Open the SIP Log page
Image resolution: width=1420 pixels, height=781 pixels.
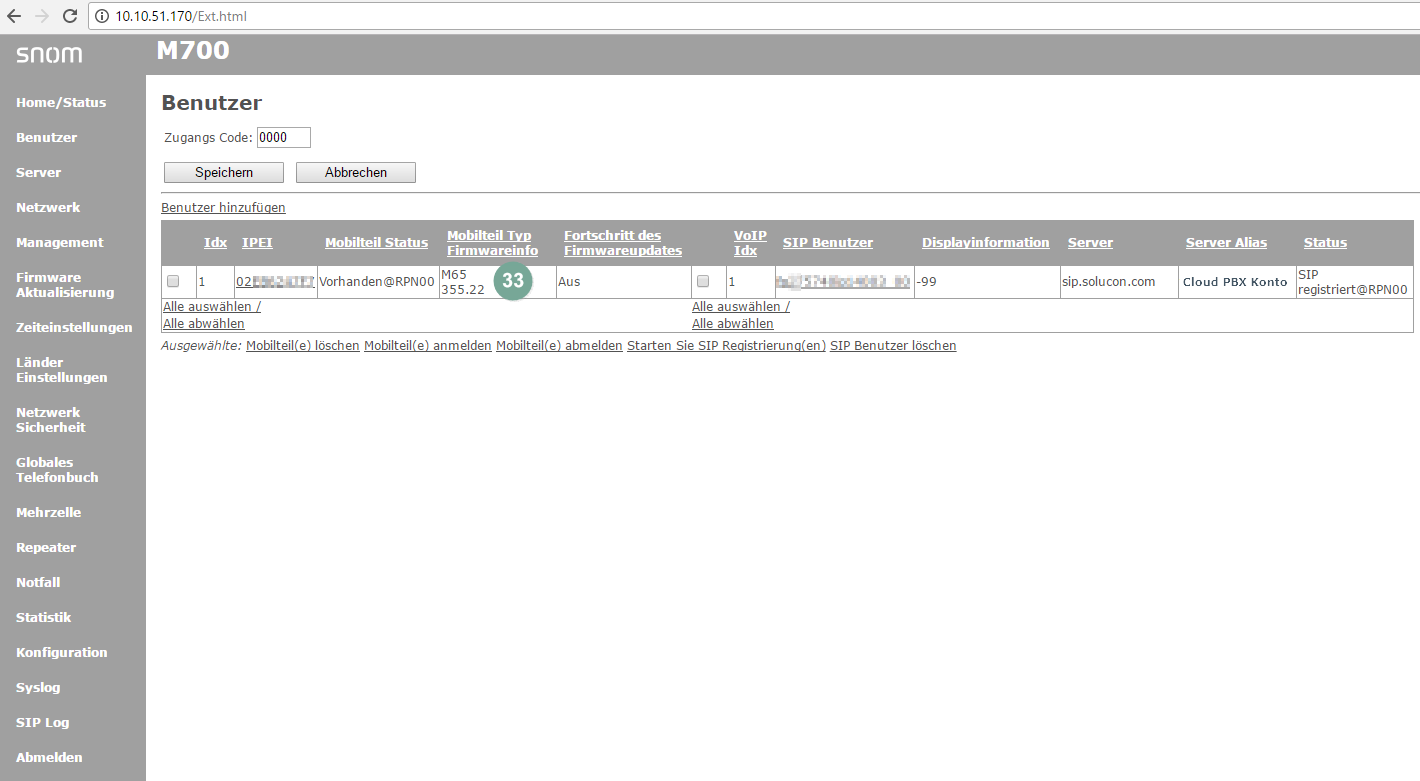coord(42,723)
